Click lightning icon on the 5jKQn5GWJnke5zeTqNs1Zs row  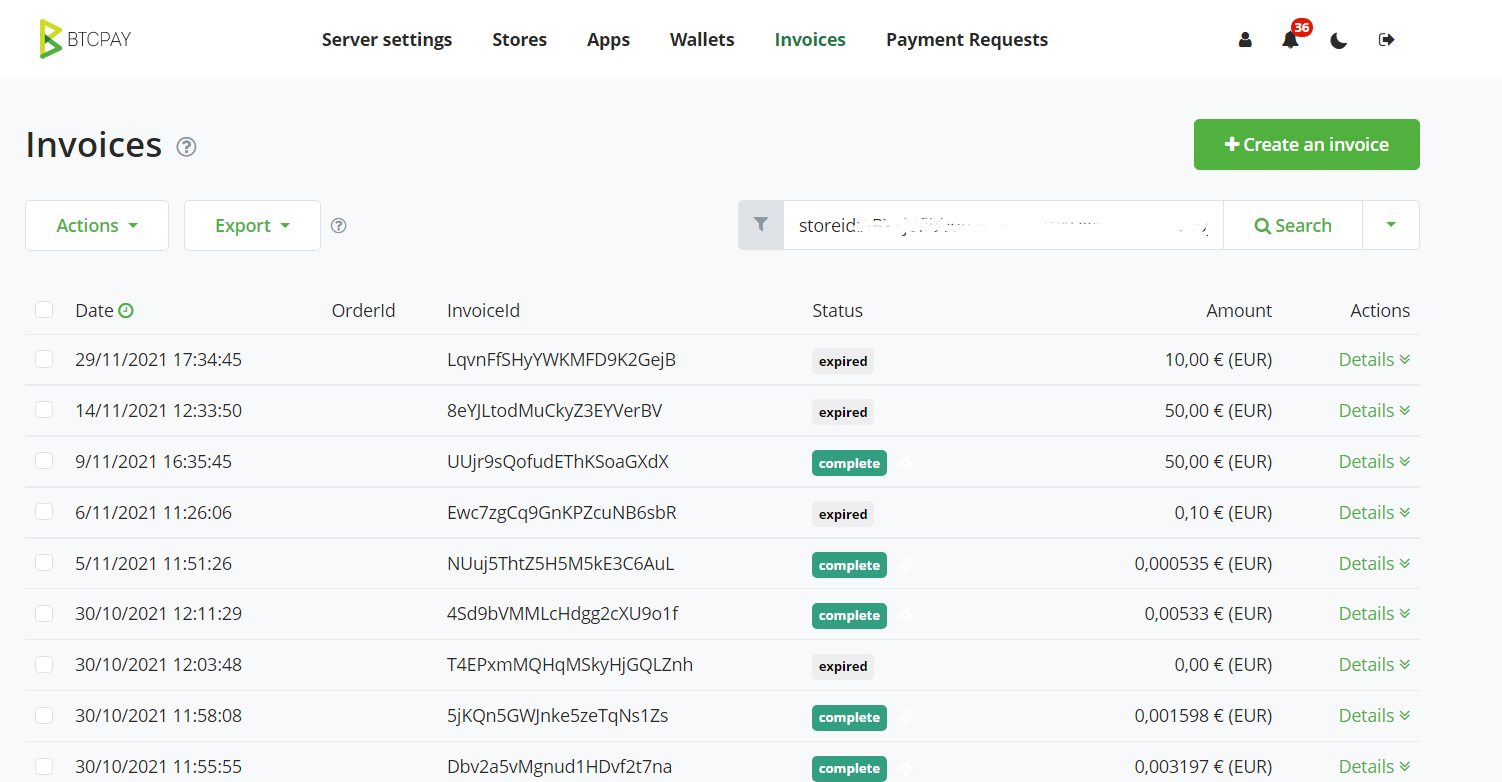pos(906,718)
